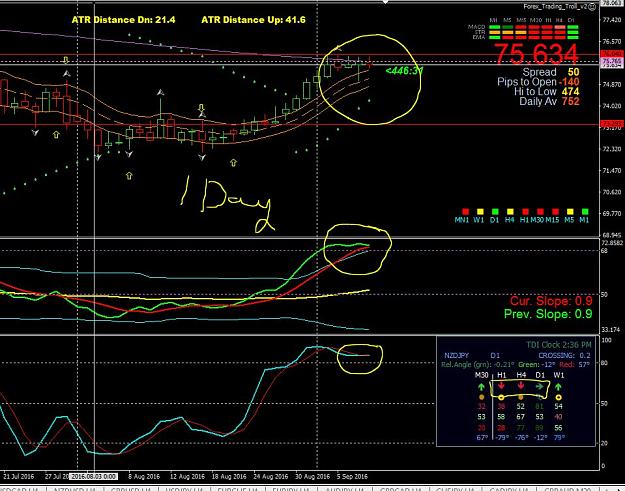Viewport: 625px width, 491px height.
Task: Click the green right arrow under D1
Action: tap(540, 386)
